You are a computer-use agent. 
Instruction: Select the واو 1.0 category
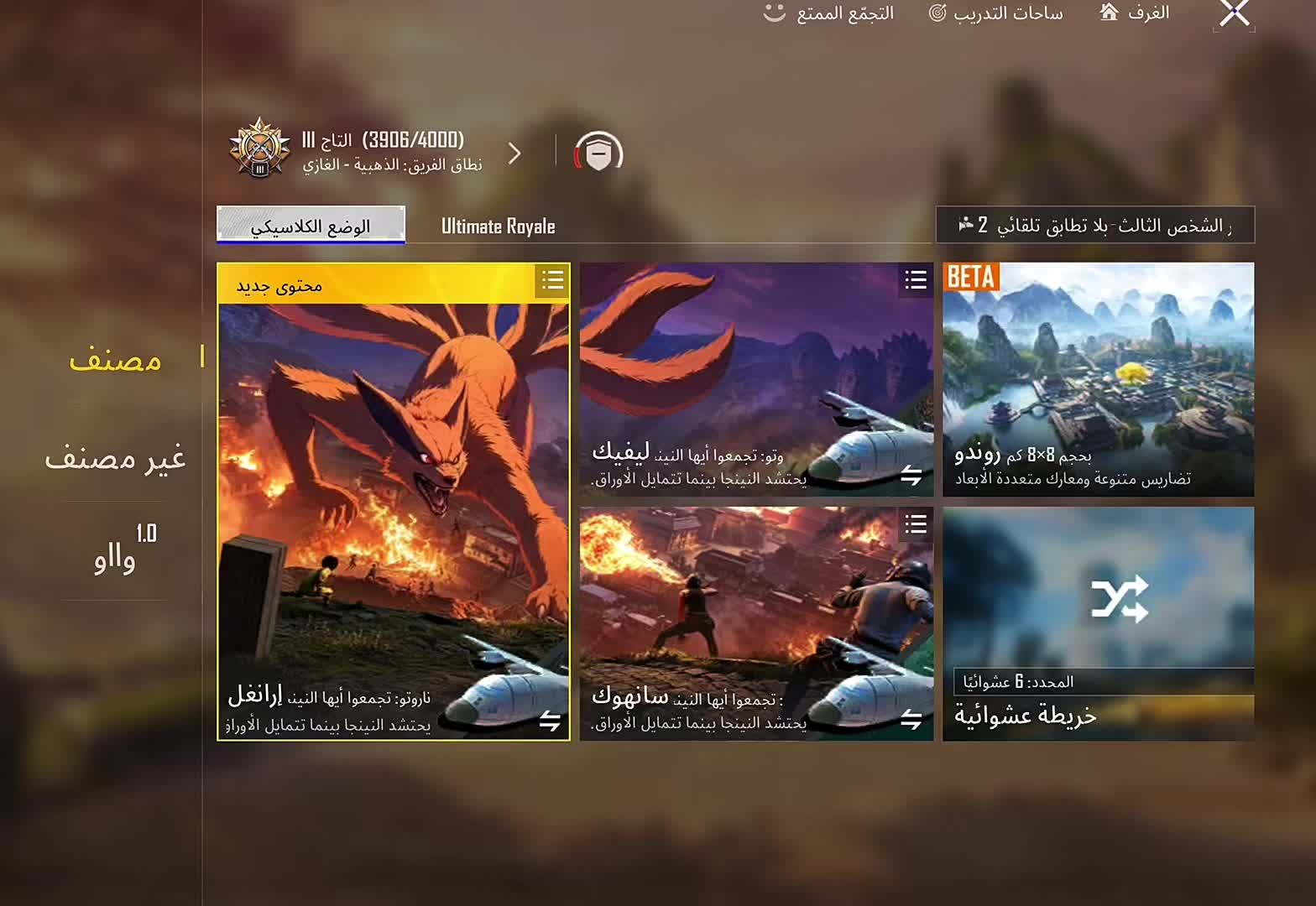point(124,549)
